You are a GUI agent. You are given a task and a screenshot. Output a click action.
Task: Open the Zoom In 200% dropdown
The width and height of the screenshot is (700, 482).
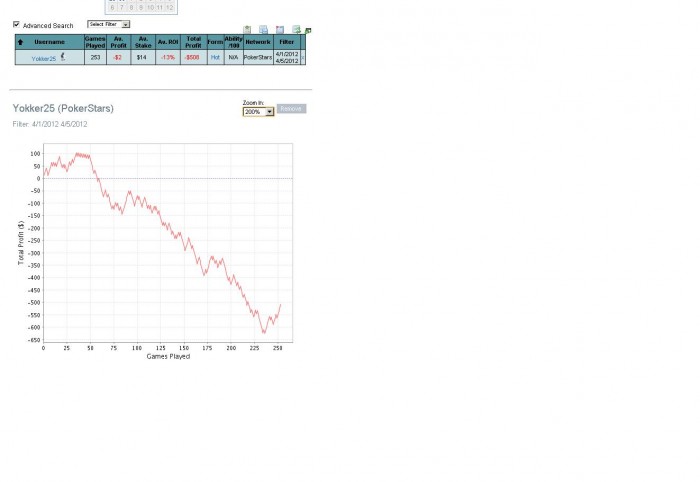(x=258, y=112)
